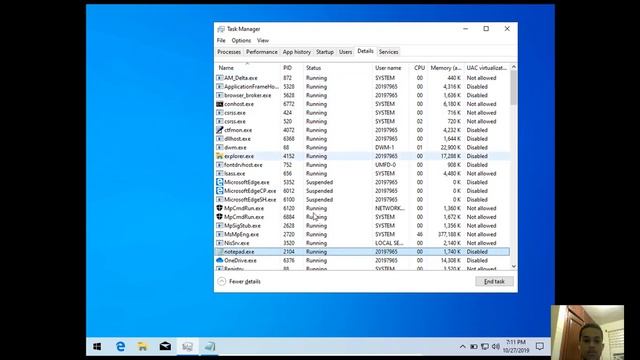Viewport: 640px width, 360px height.
Task: Click the ApplicationFrameHost process icon
Action: tap(220, 87)
